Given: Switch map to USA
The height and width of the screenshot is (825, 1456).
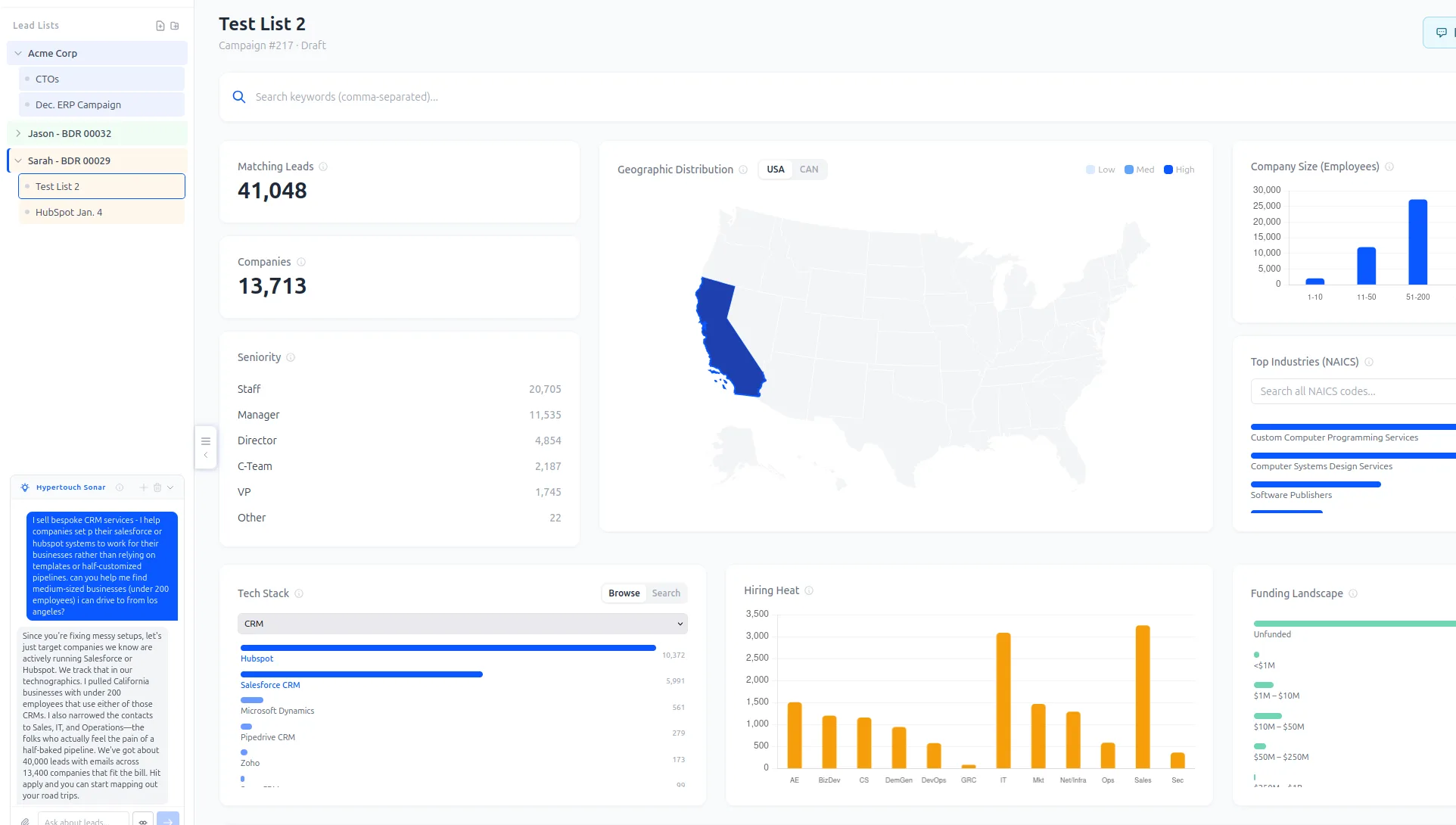Looking at the screenshot, I should pos(776,170).
